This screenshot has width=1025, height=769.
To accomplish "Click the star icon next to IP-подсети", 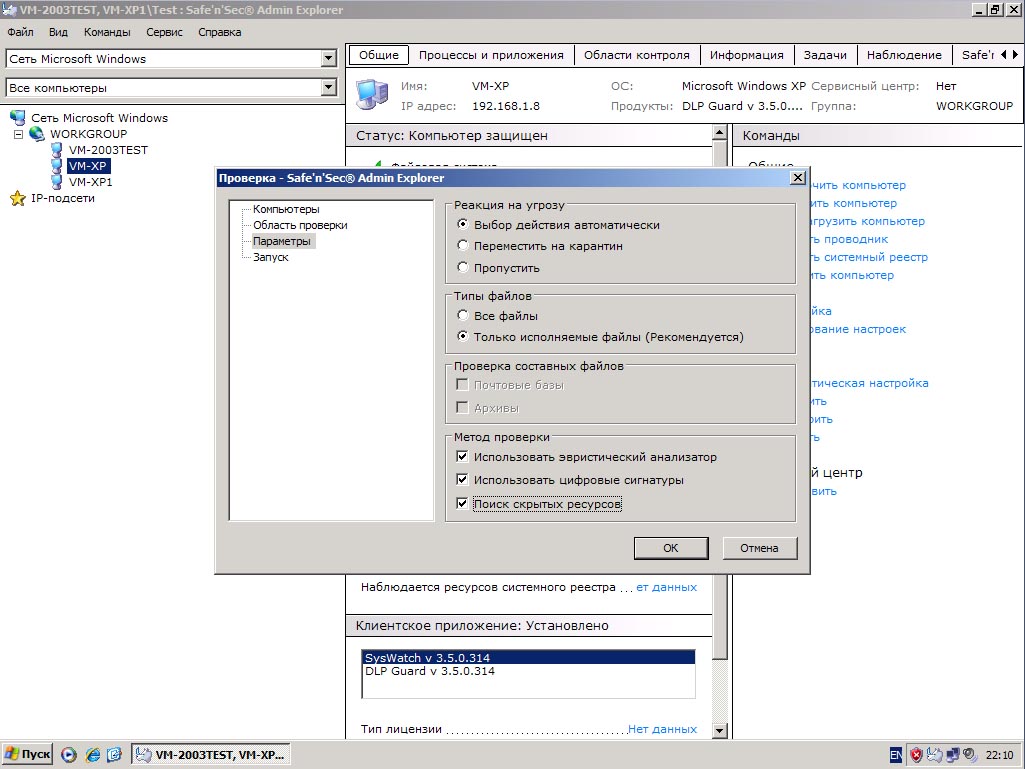I will (18, 198).
